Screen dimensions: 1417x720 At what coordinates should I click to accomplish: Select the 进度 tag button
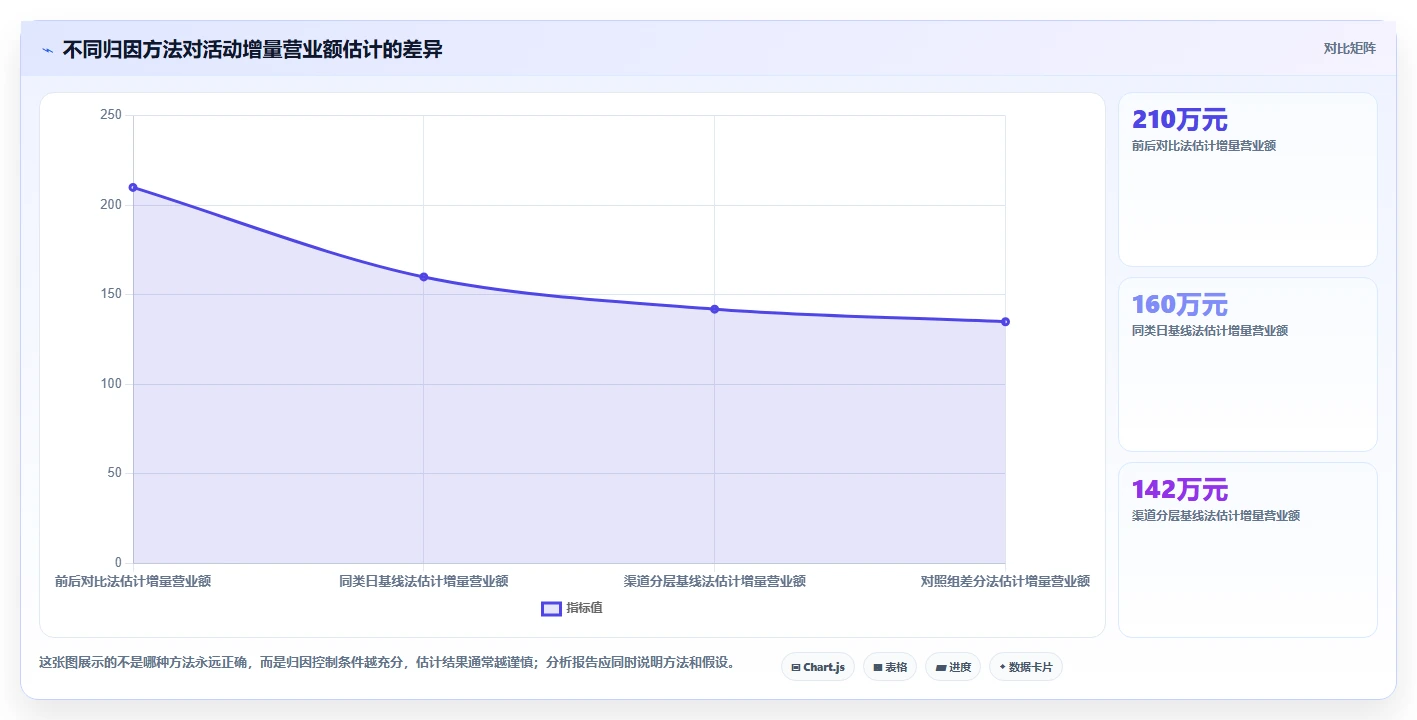point(952,667)
